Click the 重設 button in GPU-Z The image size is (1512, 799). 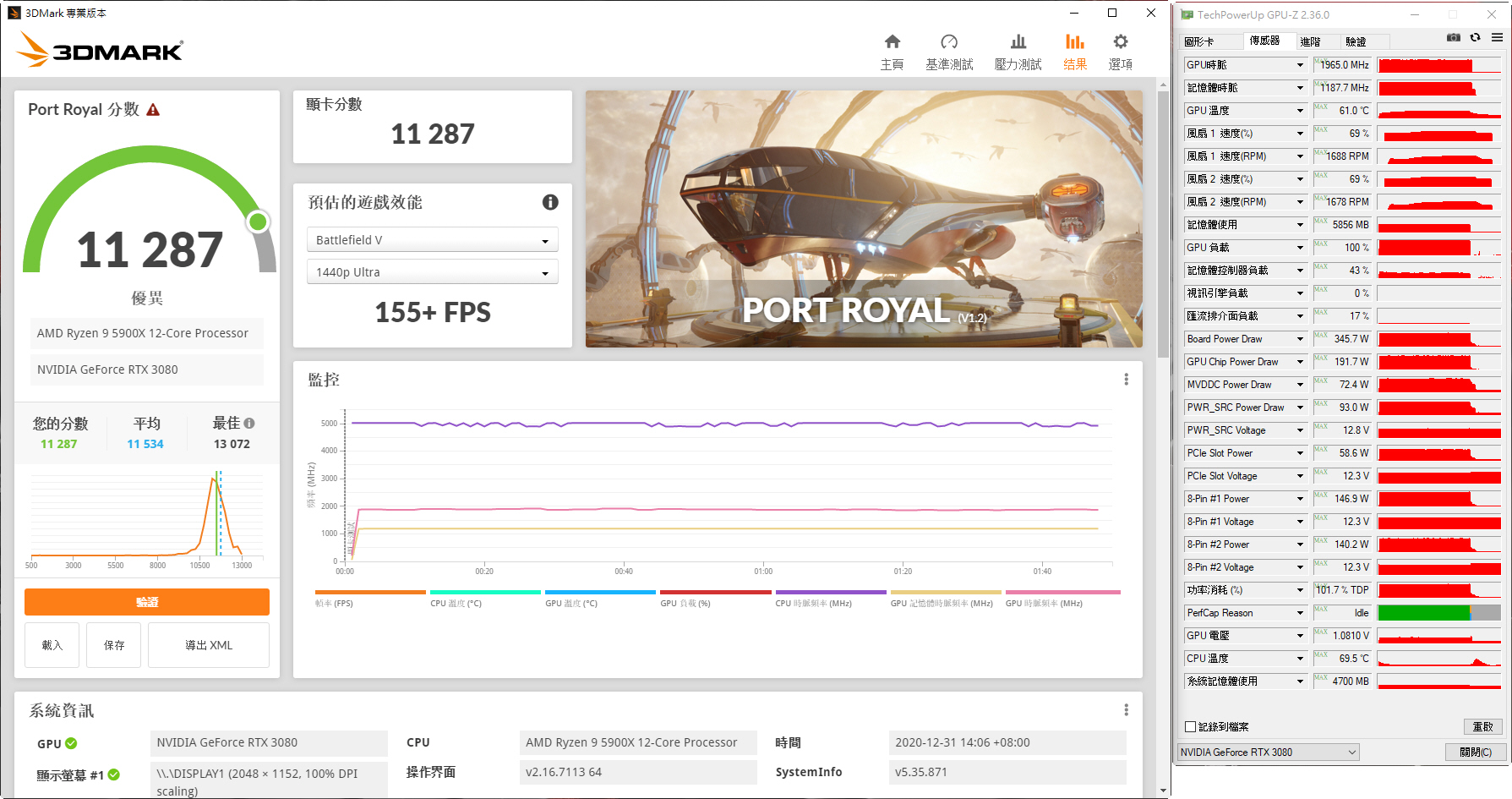(1482, 727)
